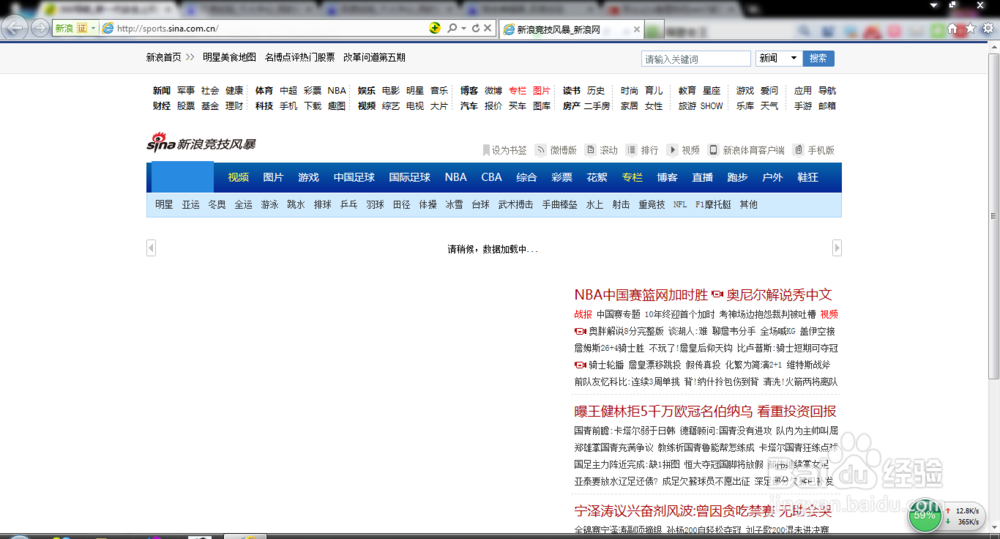Click the red video camera icon before 奥尼尔解说秀中文
The height and width of the screenshot is (539, 1000).
(x=717, y=295)
